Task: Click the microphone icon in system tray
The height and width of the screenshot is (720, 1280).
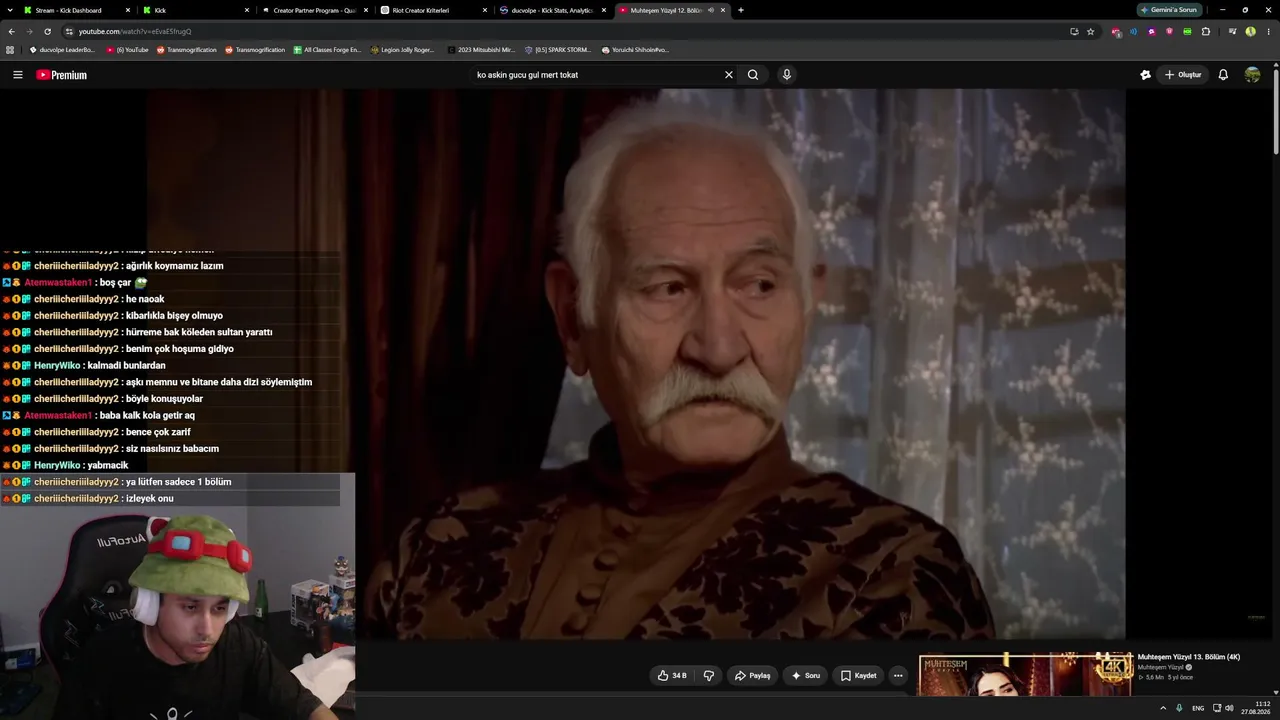Action: pyautogui.click(x=1179, y=708)
